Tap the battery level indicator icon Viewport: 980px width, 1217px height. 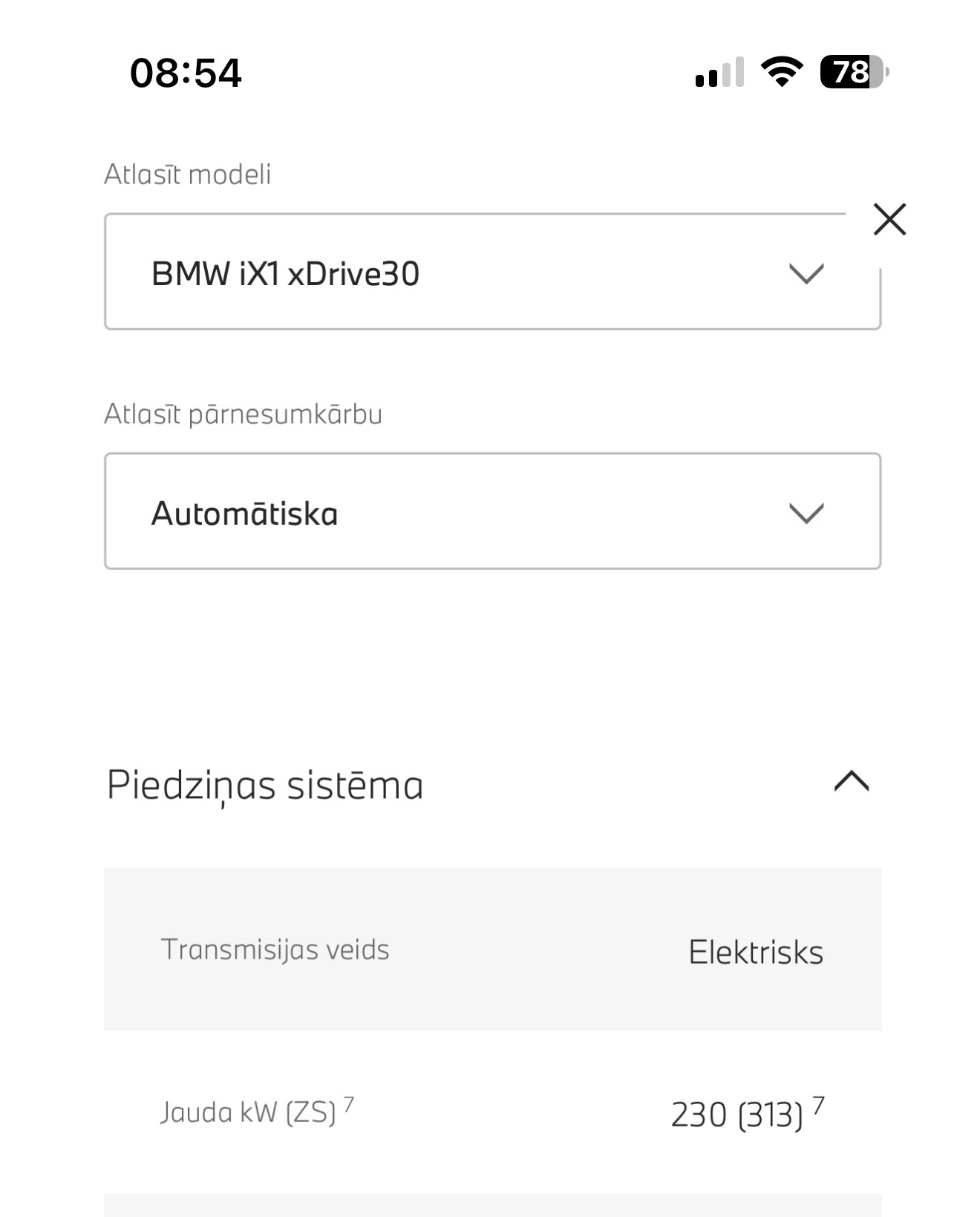[x=853, y=72]
